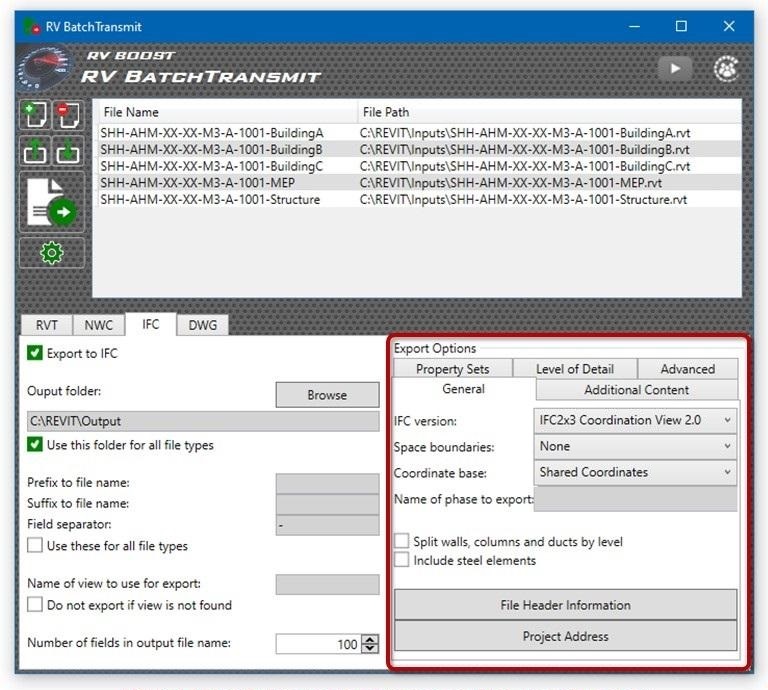Select the BuildingC file row
Screen dimensions: 768x690
[x=419, y=166]
